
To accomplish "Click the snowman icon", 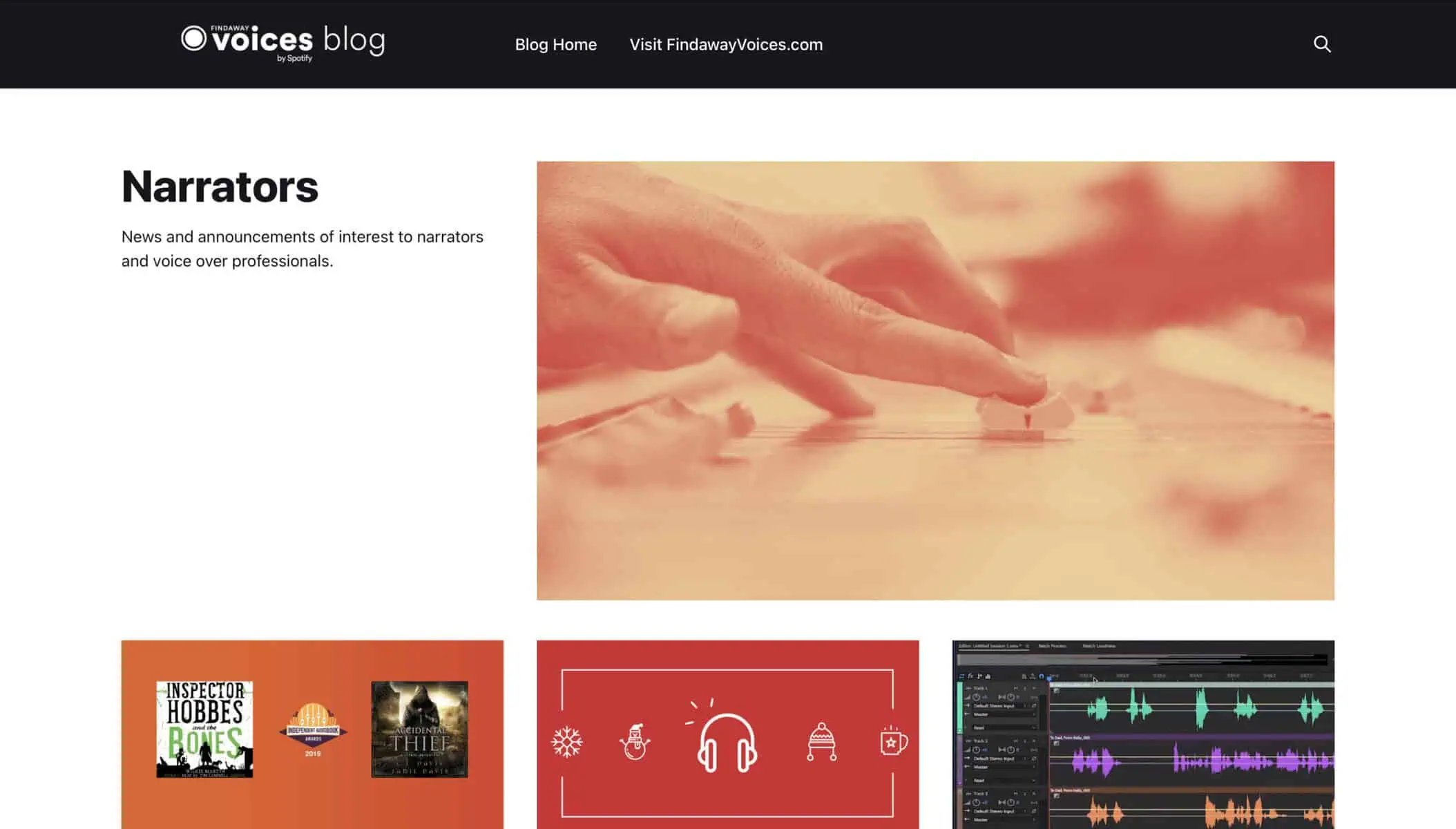I will (634, 742).
